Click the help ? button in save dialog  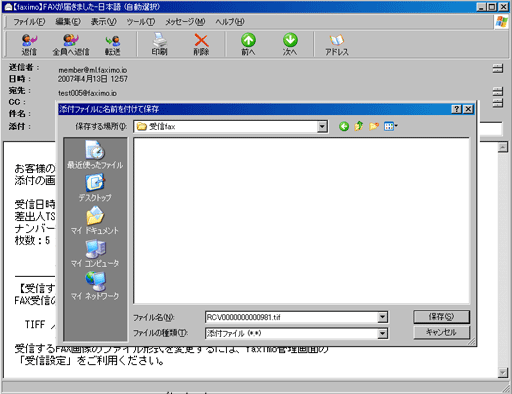pos(456,109)
